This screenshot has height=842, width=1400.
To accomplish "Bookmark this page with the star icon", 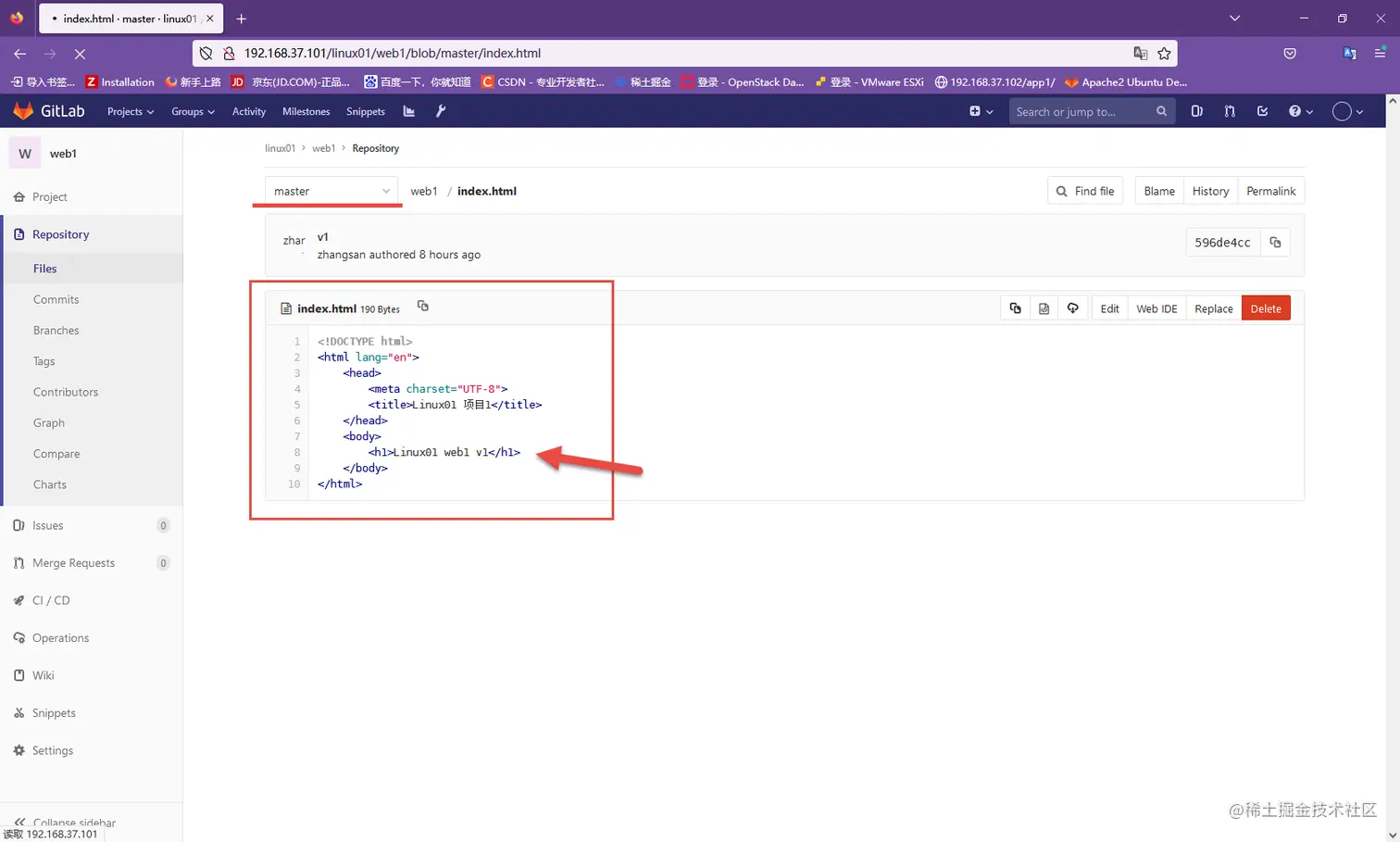I will (x=1164, y=54).
